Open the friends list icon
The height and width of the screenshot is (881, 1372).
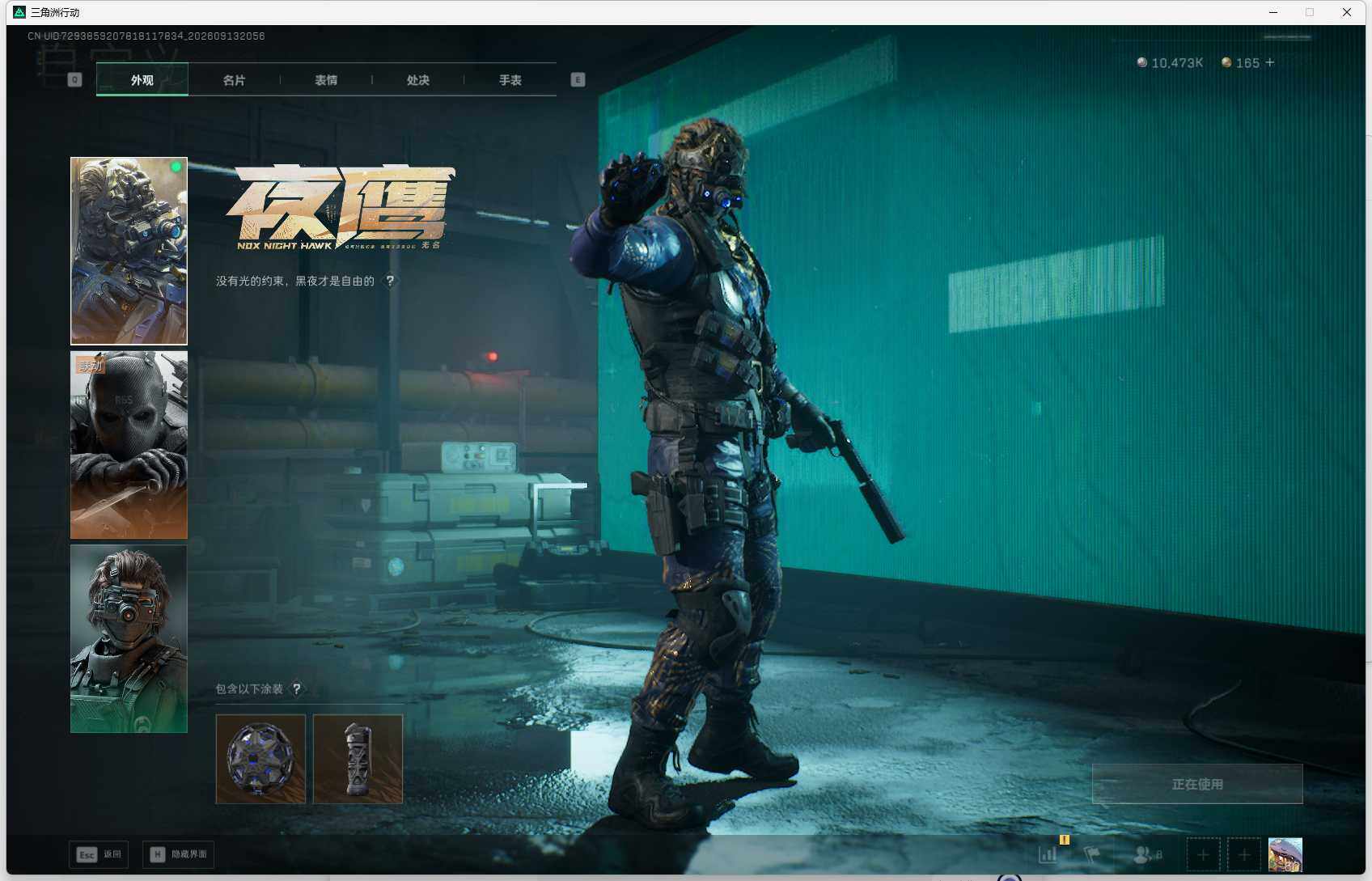1148,854
